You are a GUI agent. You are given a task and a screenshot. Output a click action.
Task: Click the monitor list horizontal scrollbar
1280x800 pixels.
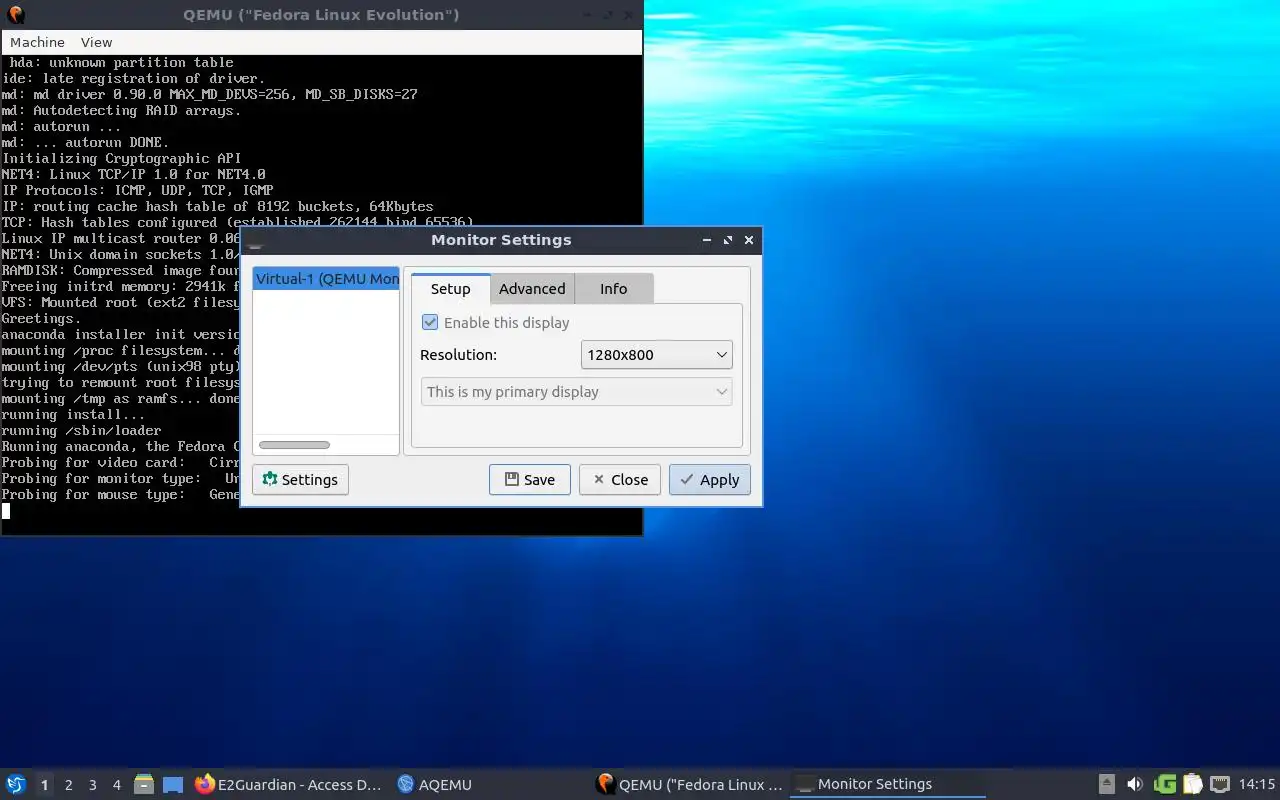(x=294, y=445)
